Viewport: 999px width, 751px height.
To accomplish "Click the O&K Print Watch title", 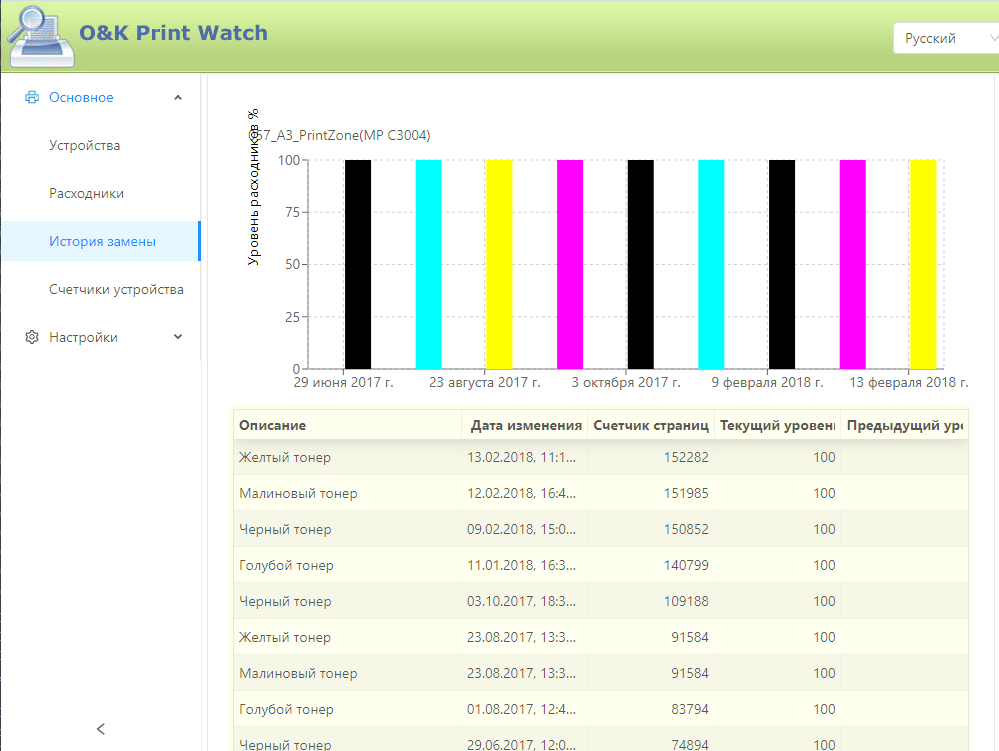I will tap(173, 32).
